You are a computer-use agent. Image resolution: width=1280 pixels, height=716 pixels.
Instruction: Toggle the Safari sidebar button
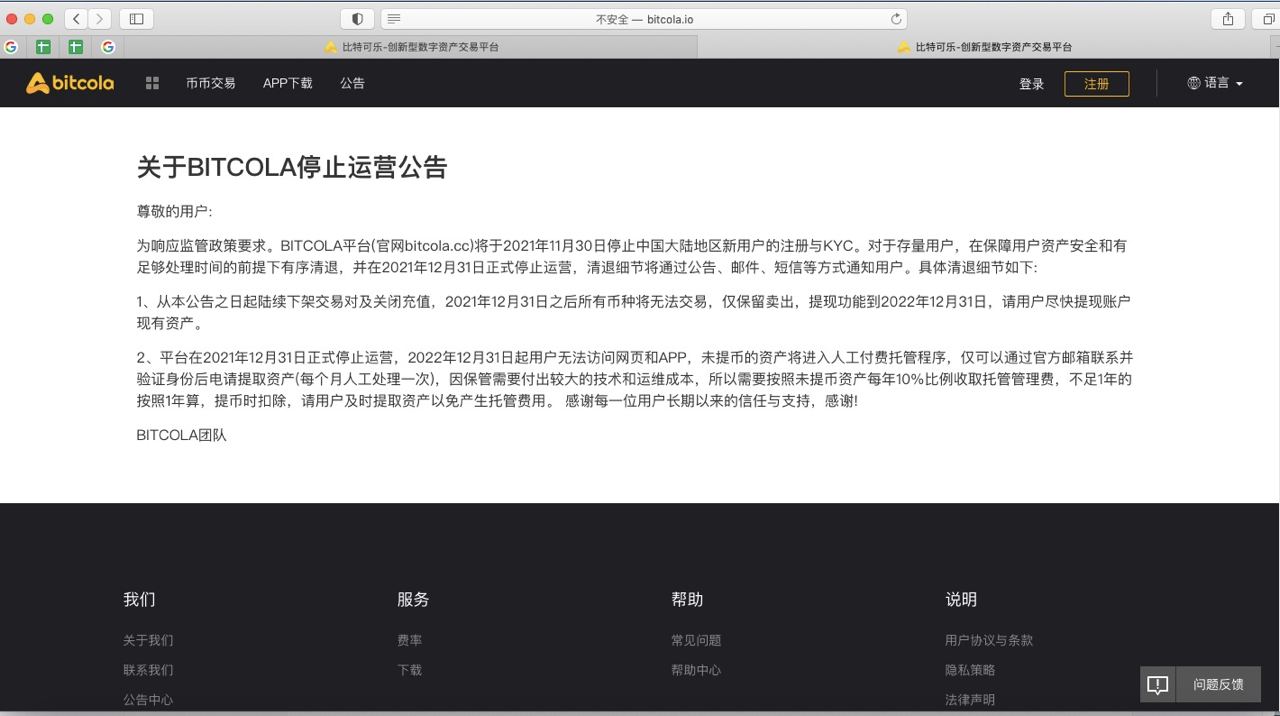tap(137, 18)
